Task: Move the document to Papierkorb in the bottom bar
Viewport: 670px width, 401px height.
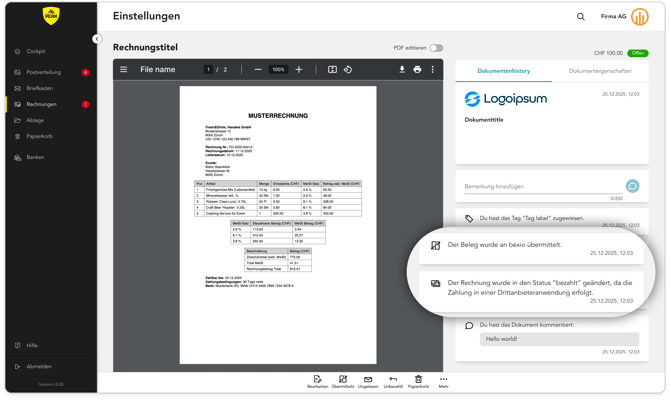Action: (418, 382)
